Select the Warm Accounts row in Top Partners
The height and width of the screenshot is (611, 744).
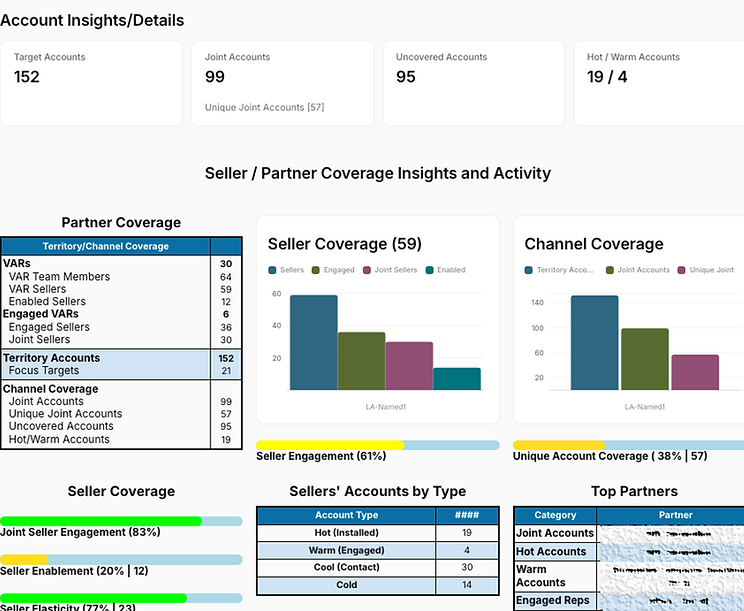[x=629, y=576]
